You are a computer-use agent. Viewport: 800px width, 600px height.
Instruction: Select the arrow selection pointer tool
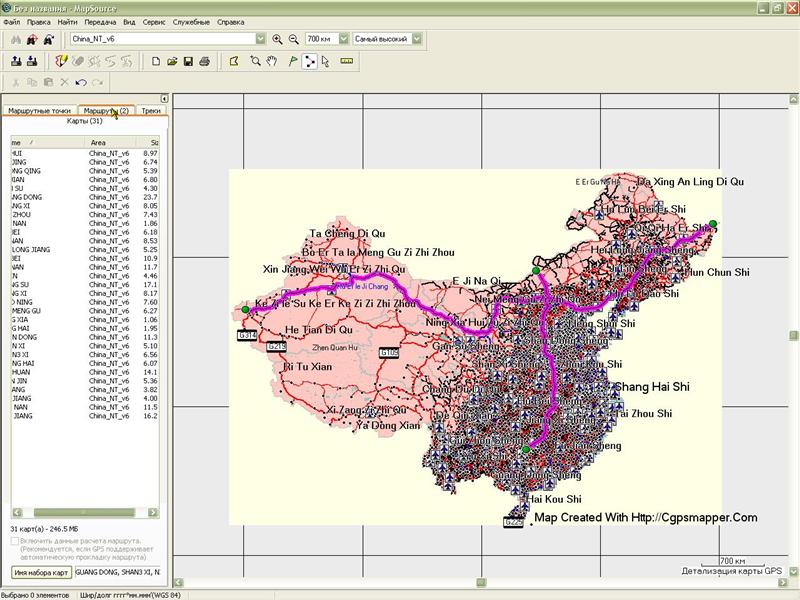tap(325, 61)
